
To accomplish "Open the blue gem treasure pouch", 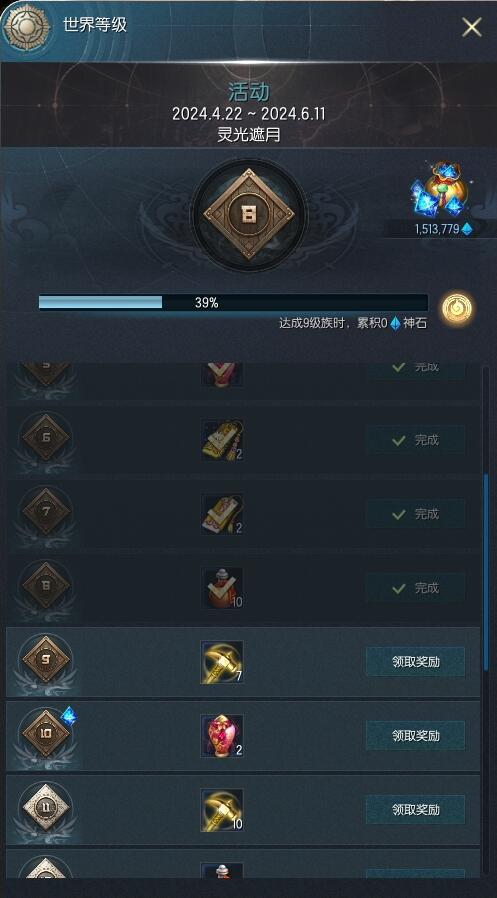I will [441, 190].
